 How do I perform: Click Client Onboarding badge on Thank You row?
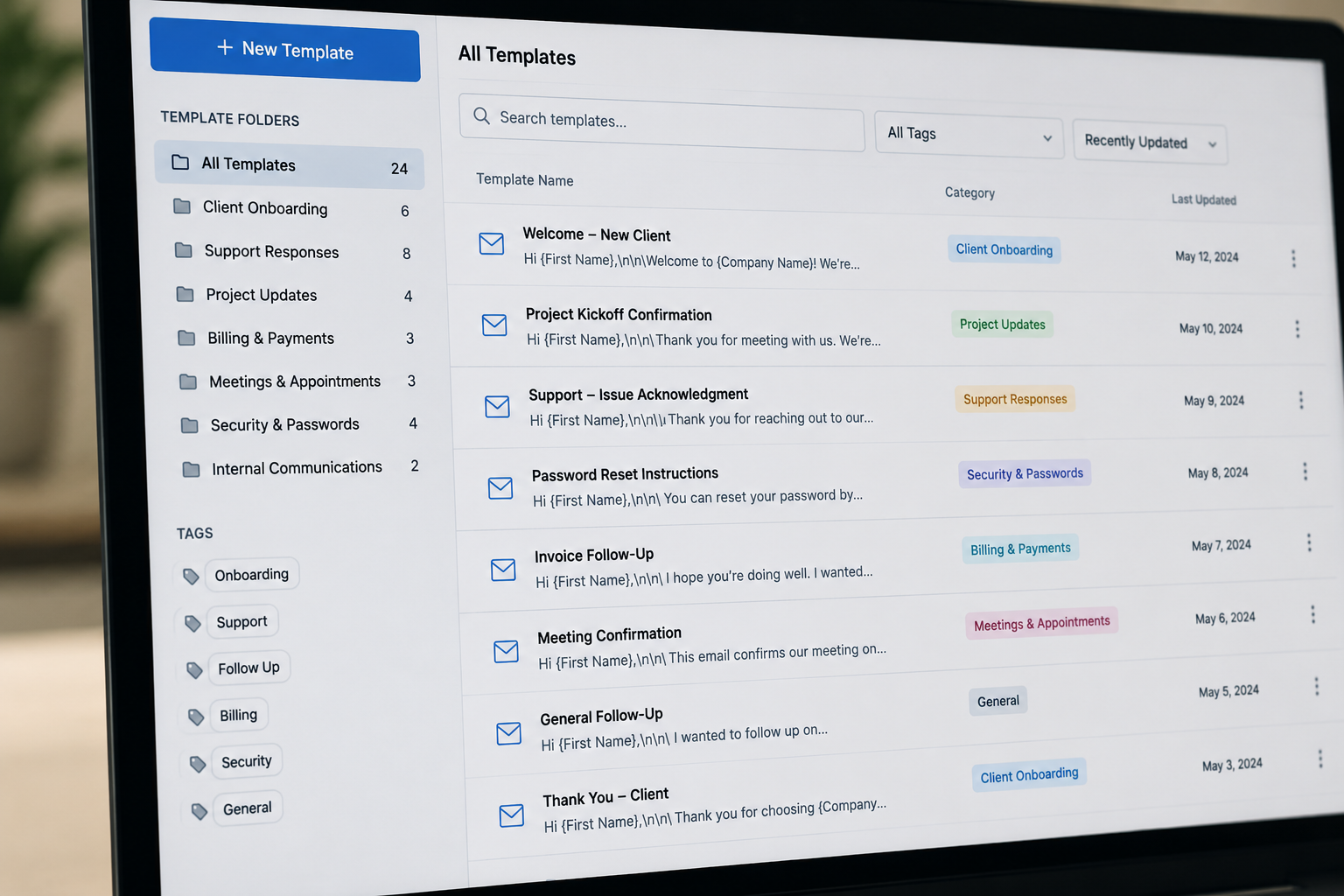pos(1029,775)
